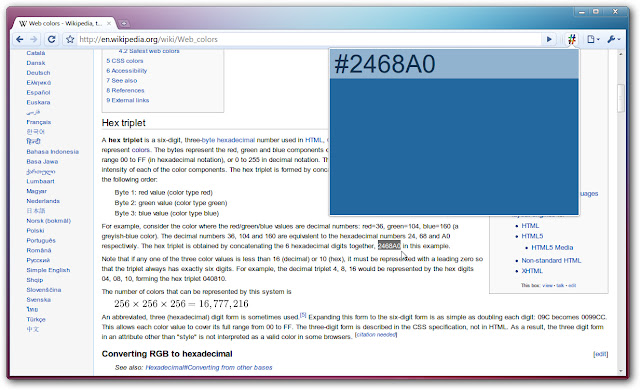Switch language to Norsk (bokmål)
This screenshot has height=390, width=640.
49,221
